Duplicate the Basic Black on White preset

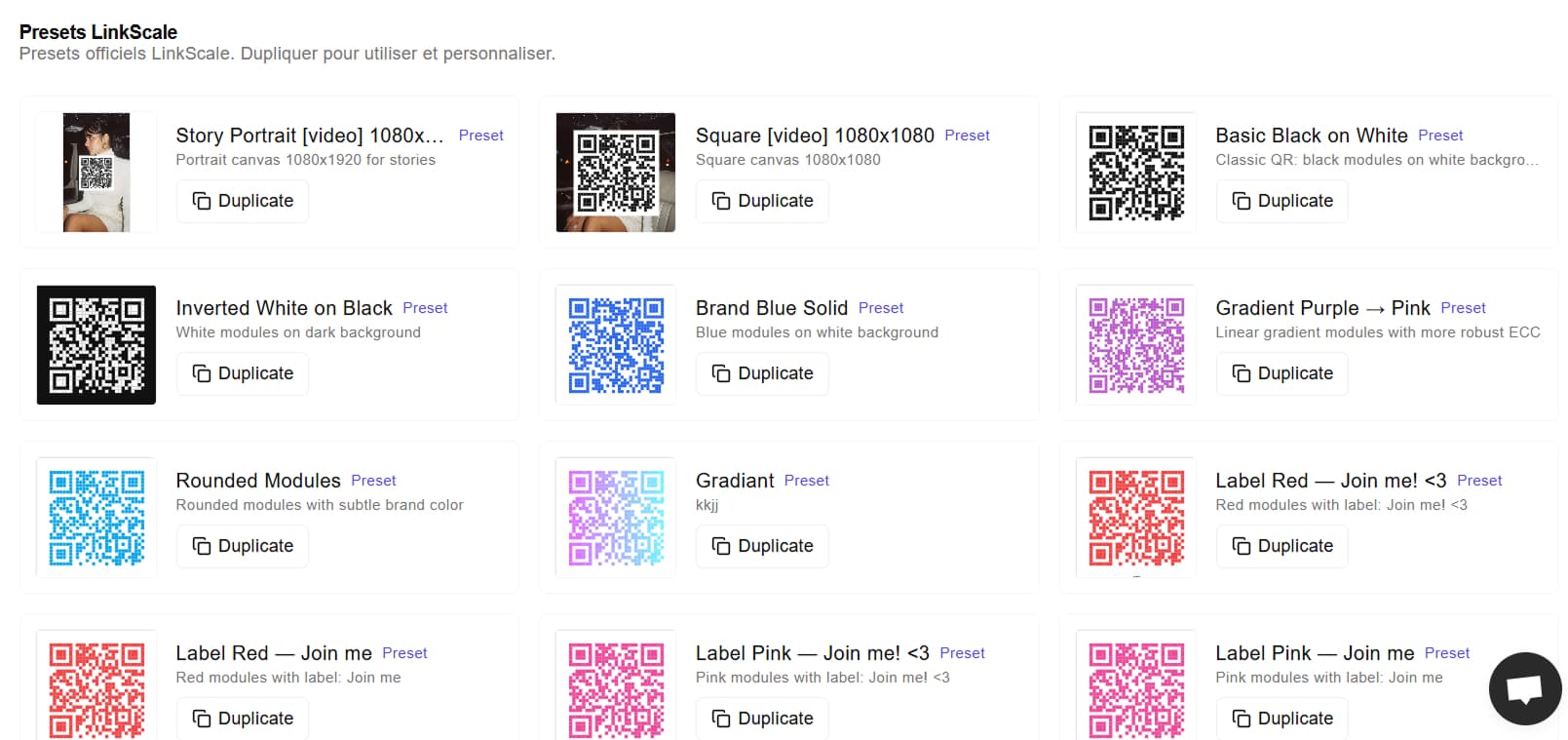pos(1281,201)
